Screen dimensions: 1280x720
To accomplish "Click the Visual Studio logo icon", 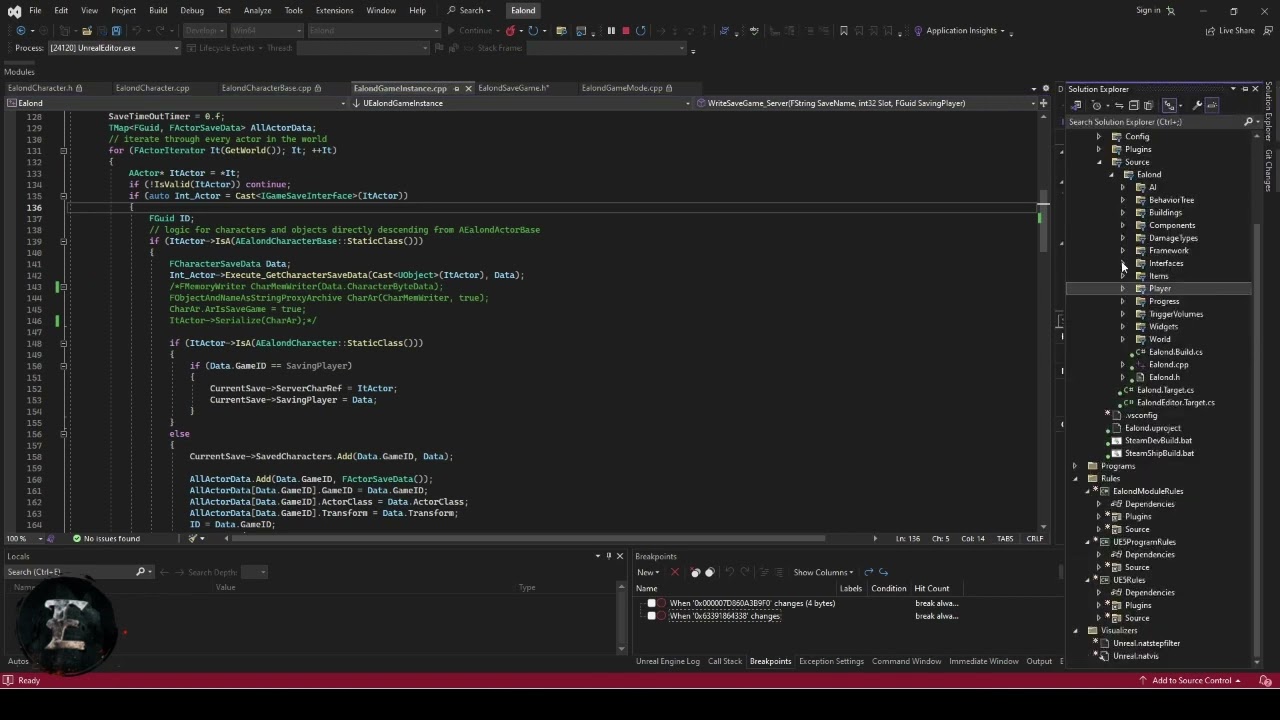I will tap(14, 10).
